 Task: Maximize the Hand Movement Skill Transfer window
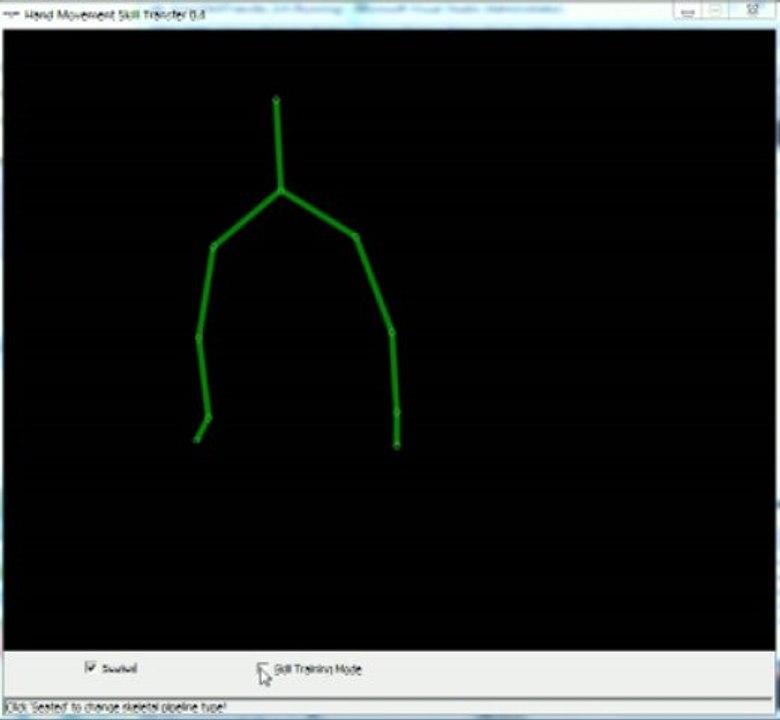click(715, 11)
